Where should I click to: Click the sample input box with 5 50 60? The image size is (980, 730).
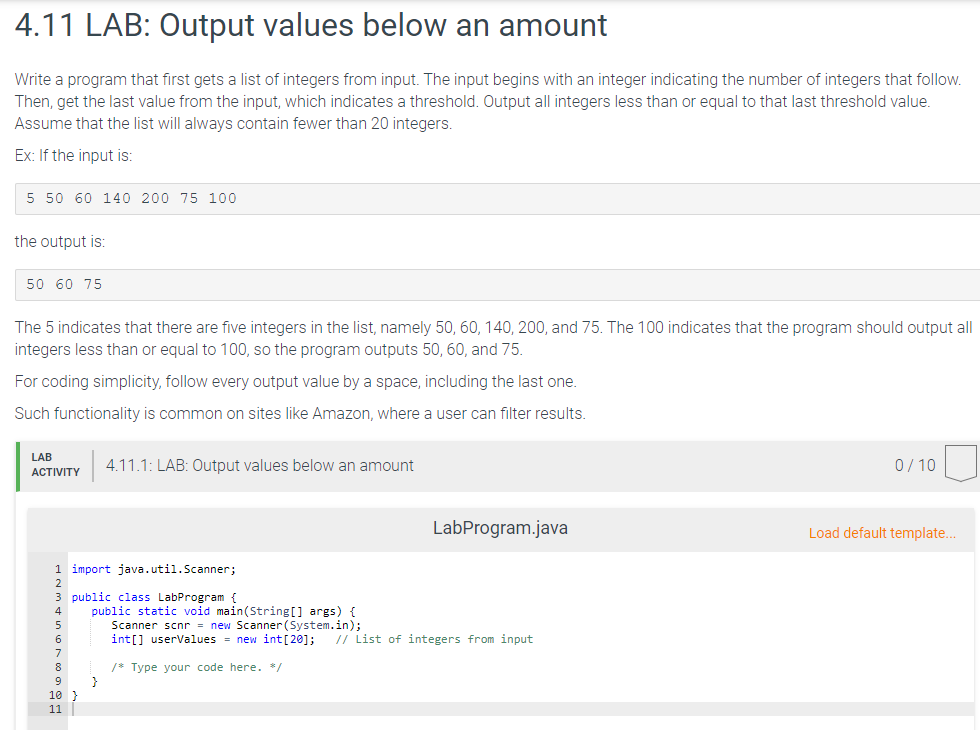pos(498,199)
